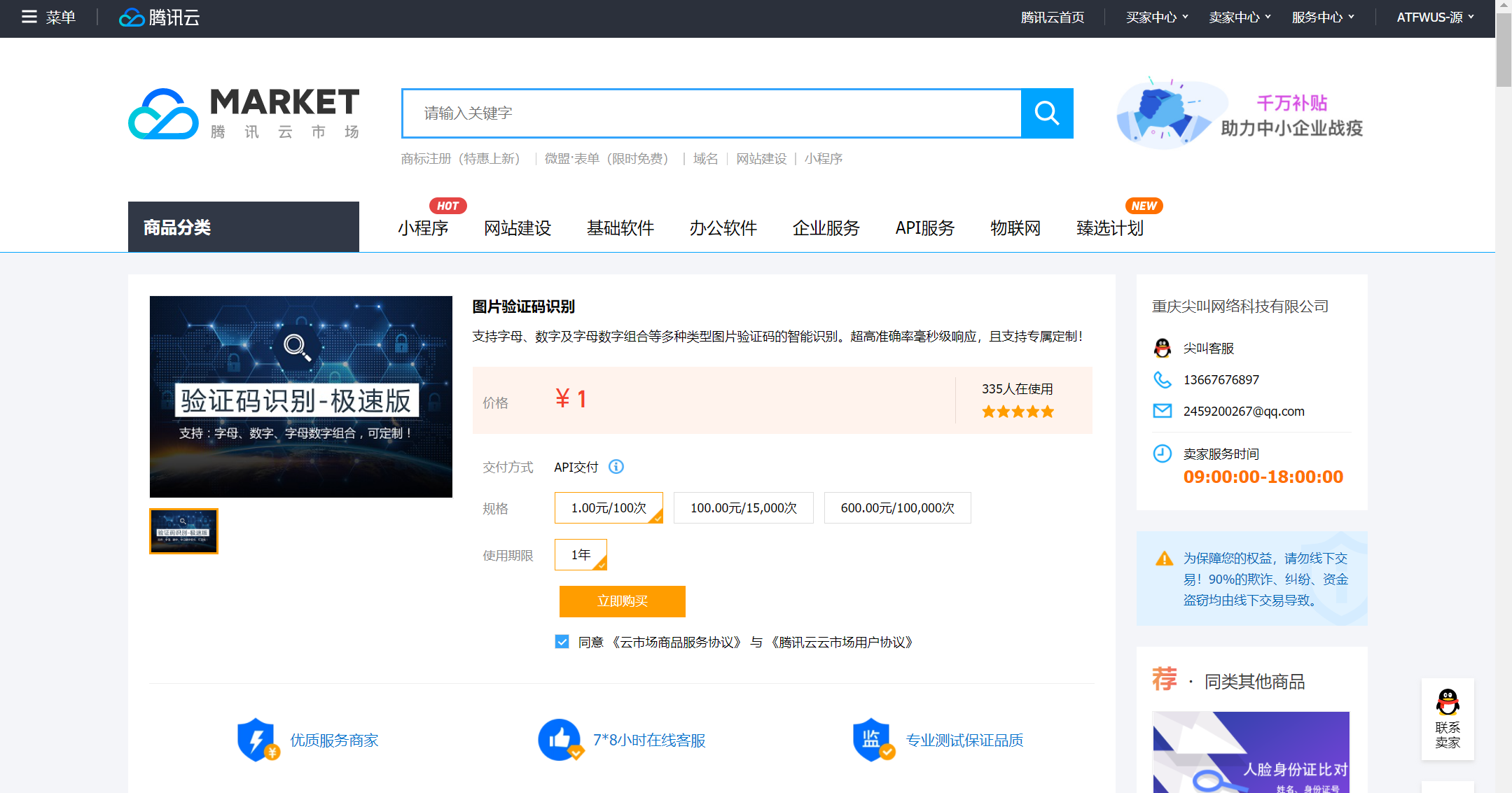Open the API服务 category tab
This screenshot has width=1512, height=793.
(x=924, y=228)
